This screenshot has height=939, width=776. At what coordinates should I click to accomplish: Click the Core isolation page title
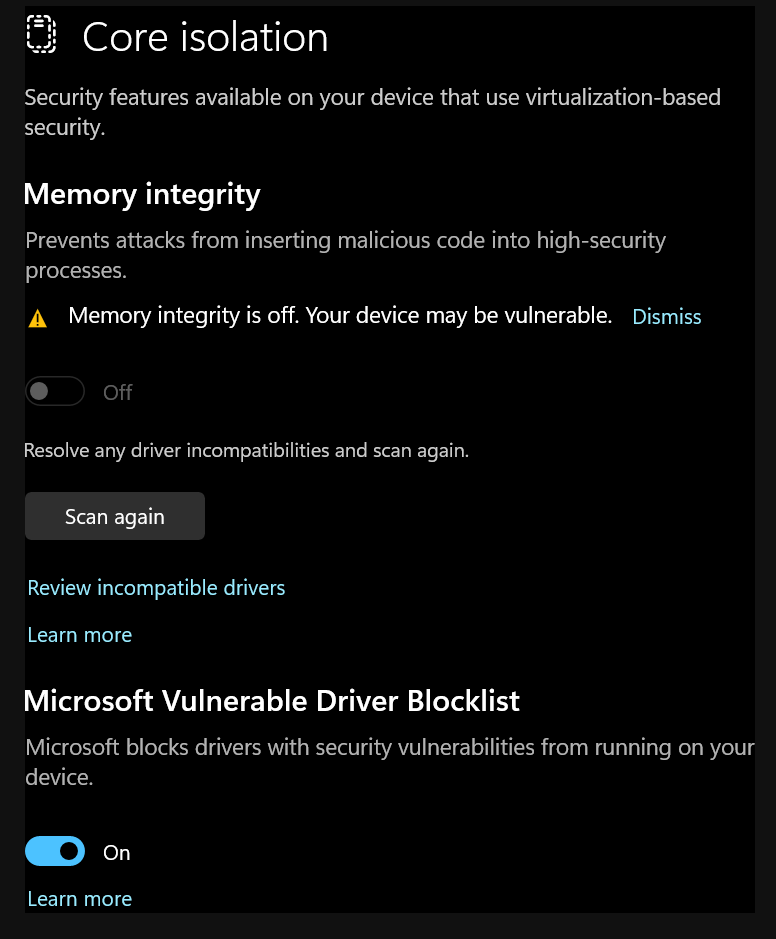coord(205,38)
